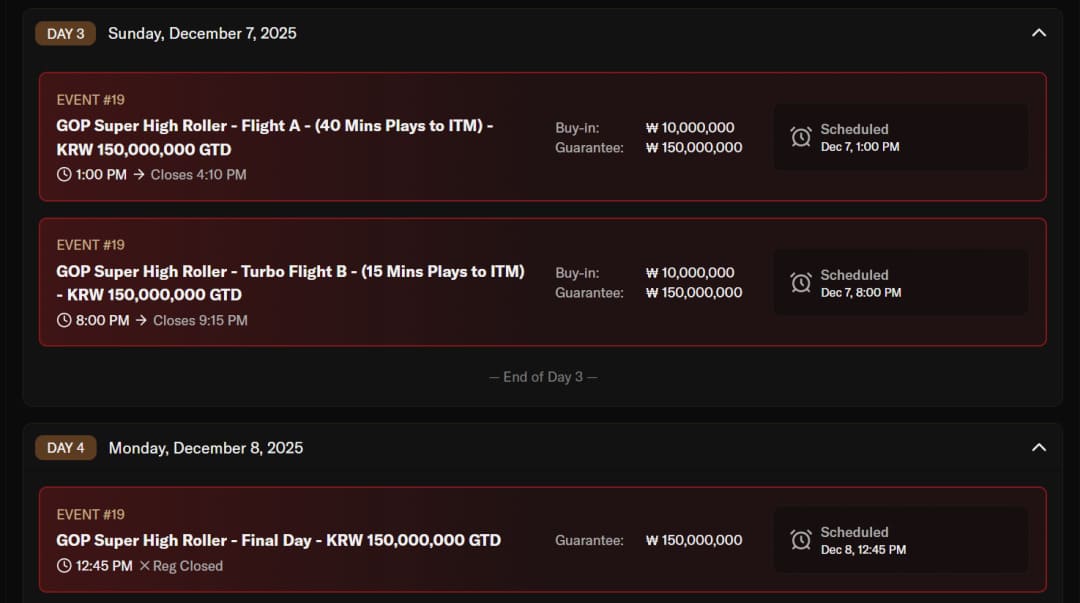
Task: Click the clock icon beside 12:45 PM
Action: click(64, 566)
